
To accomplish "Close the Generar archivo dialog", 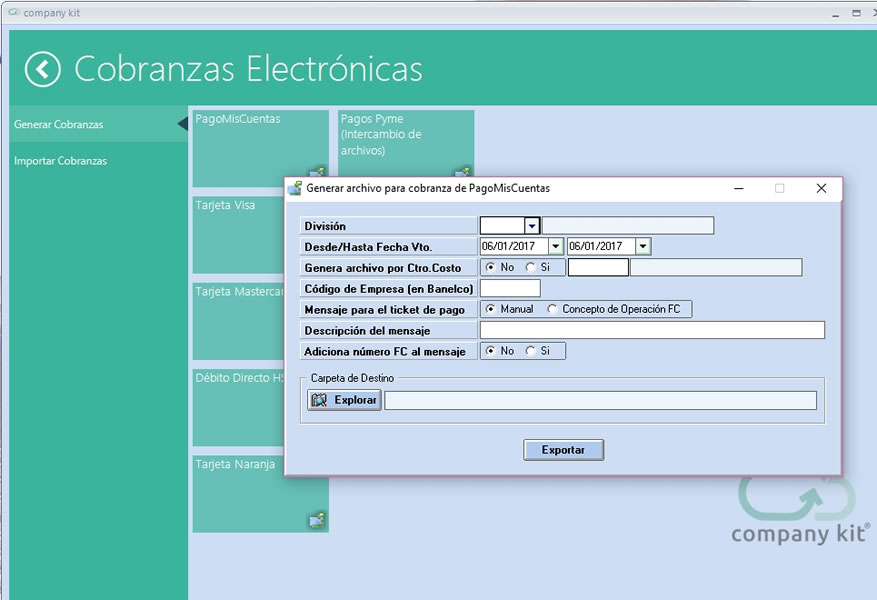I will [x=821, y=188].
